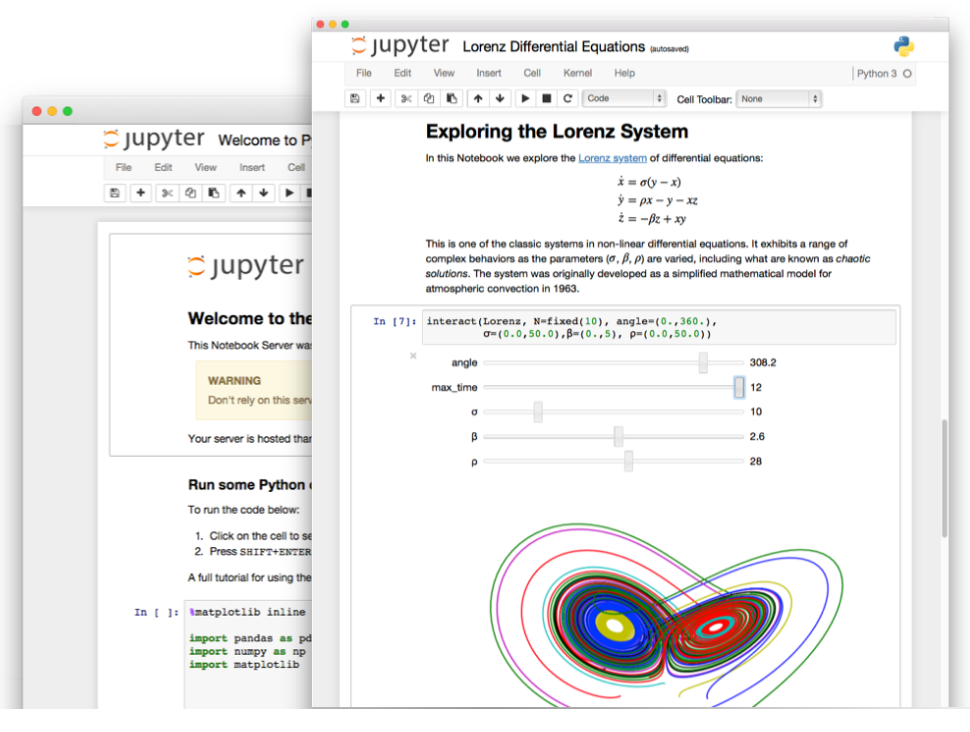The image size is (970, 732).
Task: Click the Lorenz Differential Equations notebook title
Action: click(554, 46)
